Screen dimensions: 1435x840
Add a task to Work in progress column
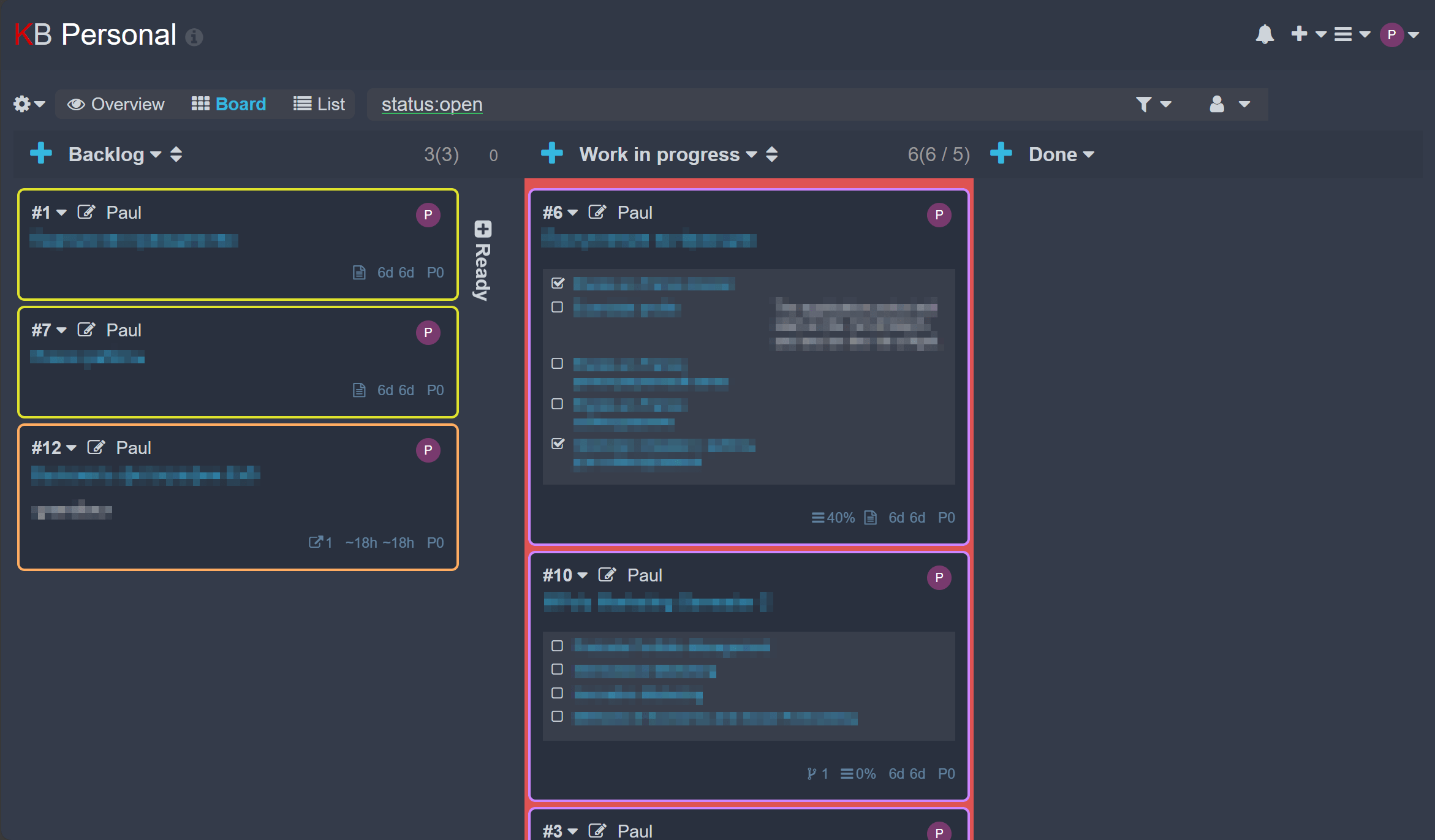552,153
